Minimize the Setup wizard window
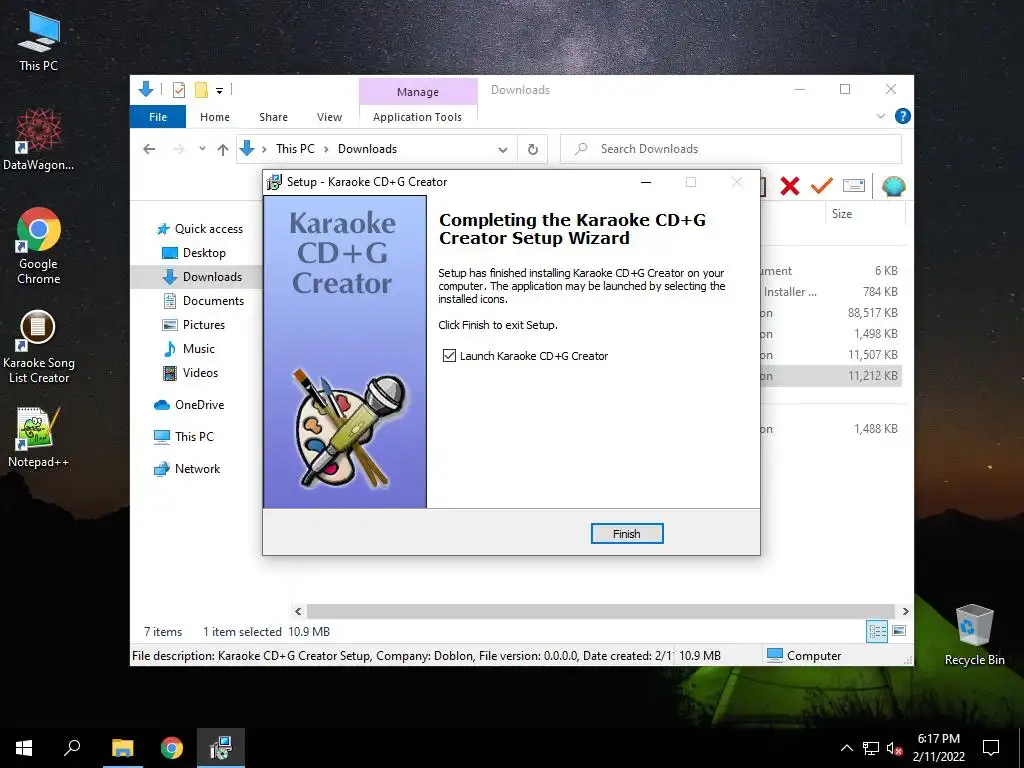The width and height of the screenshot is (1024, 768). point(646,182)
